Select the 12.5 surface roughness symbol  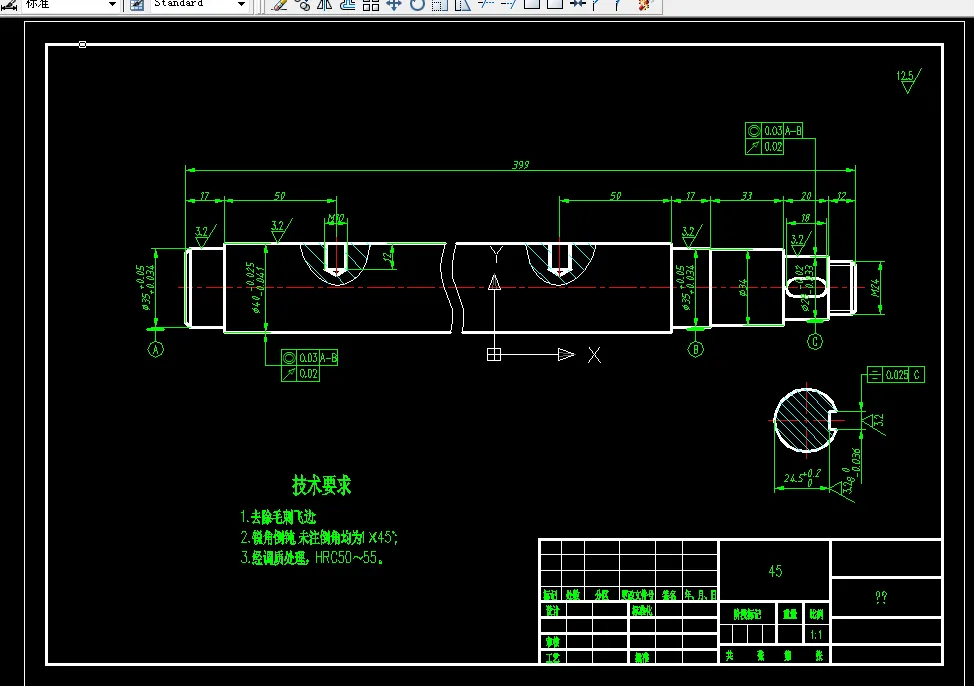[909, 81]
